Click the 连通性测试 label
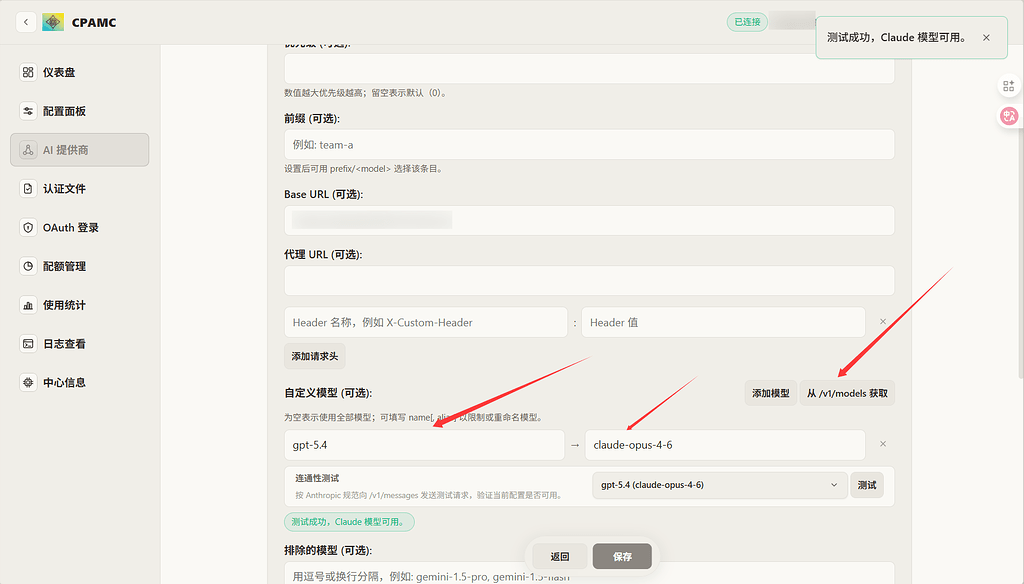This screenshot has height=584, width=1024. [317, 478]
